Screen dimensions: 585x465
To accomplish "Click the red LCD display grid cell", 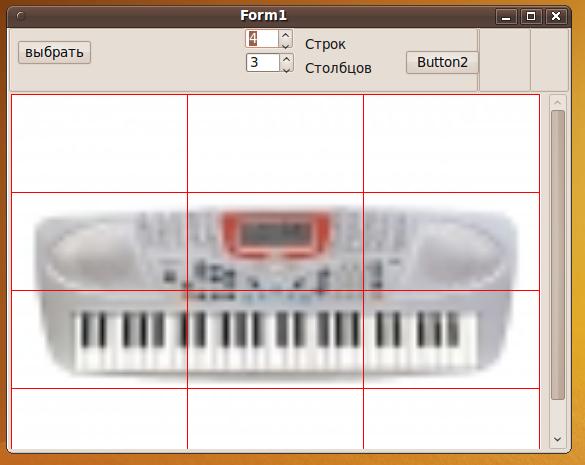I will point(275,241).
